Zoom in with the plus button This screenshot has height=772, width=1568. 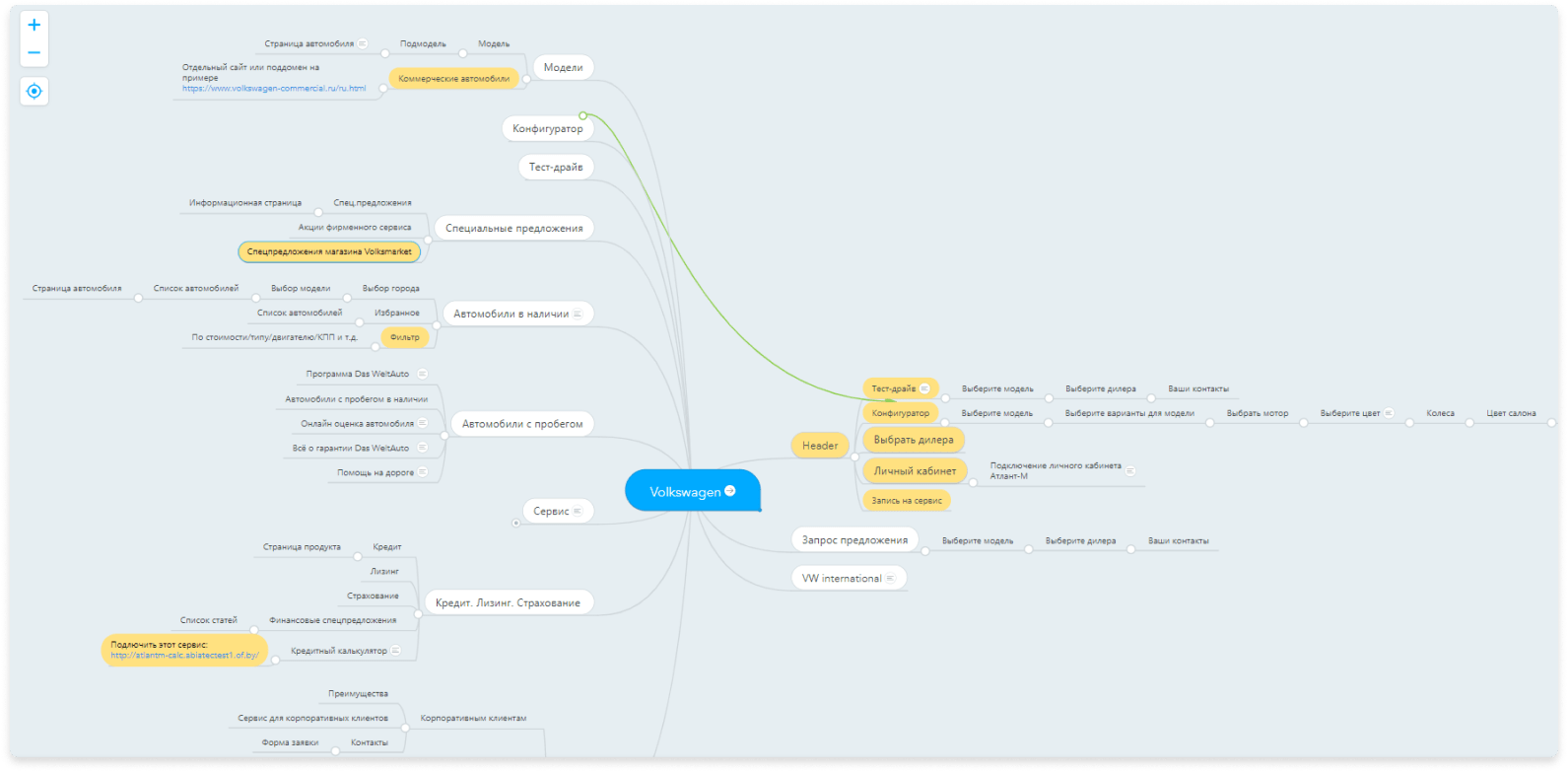click(34, 25)
